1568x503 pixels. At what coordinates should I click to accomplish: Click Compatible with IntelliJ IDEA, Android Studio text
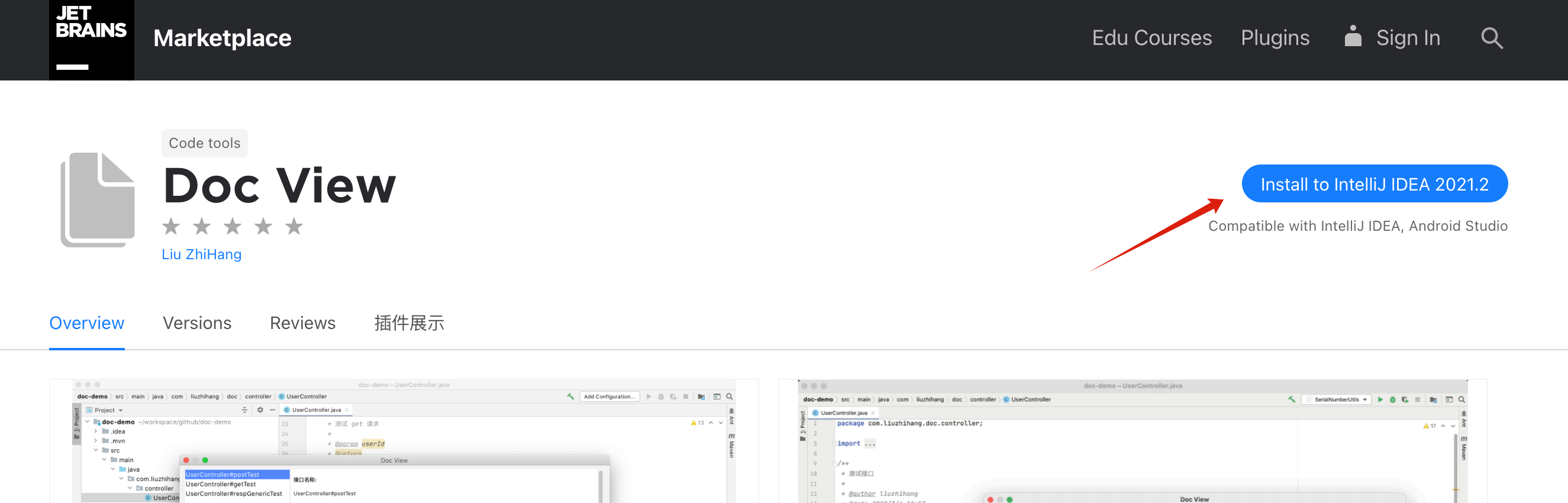(x=1357, y=226)
